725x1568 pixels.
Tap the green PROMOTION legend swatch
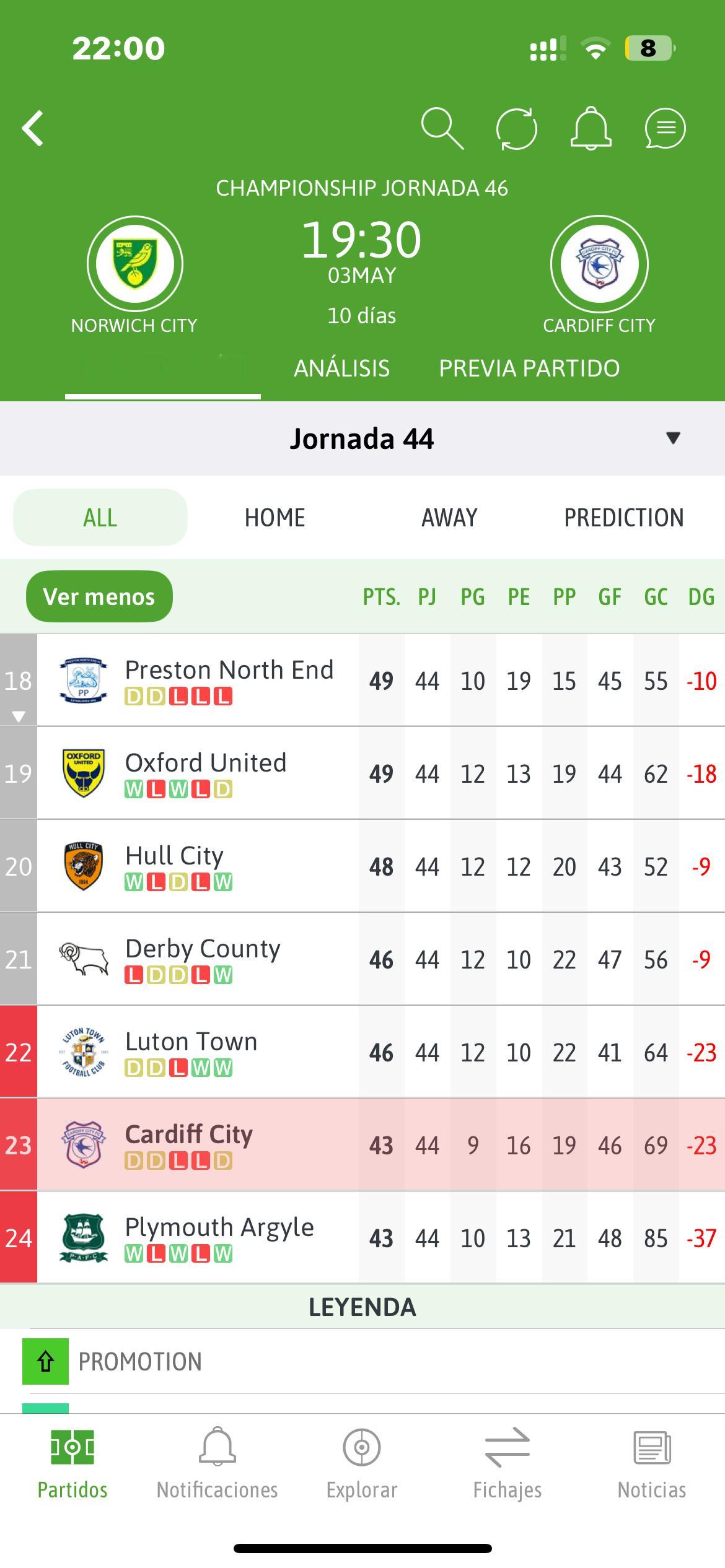[45, 1362]
